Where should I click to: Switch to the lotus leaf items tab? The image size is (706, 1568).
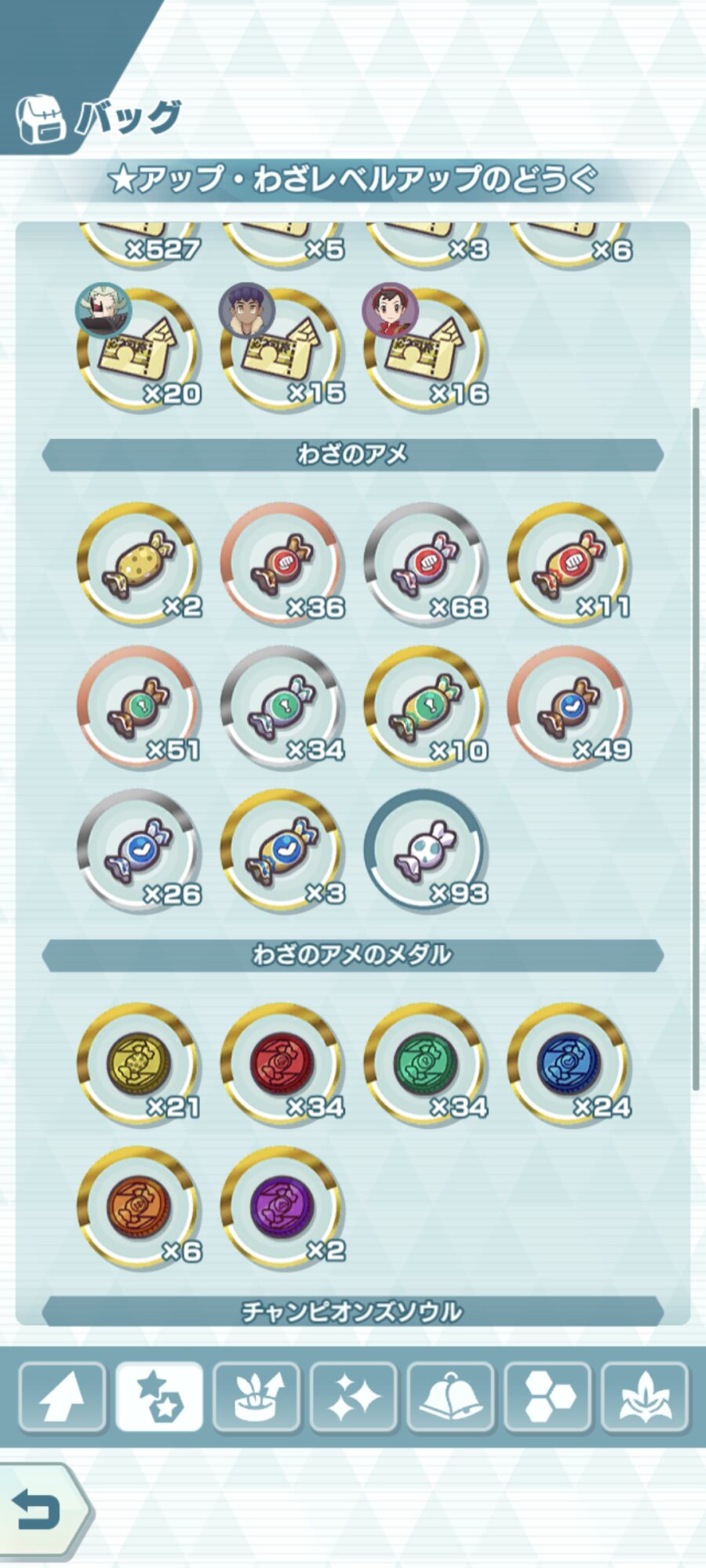click(x=645, y=1397)
